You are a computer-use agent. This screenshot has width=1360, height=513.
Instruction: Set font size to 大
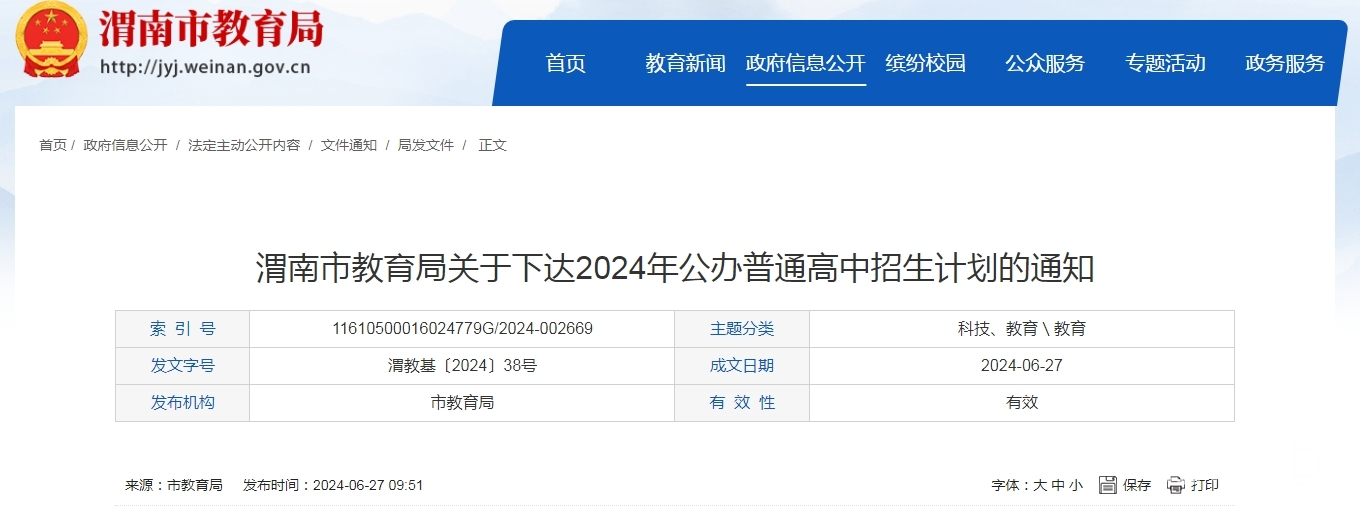[x=1040, y=486]
